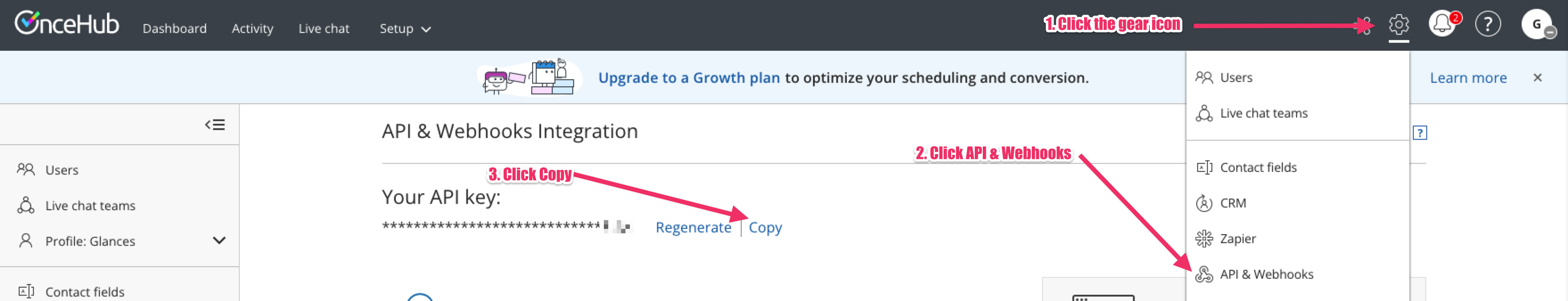Collapse the sidebar using the arrow-lines icon
The image size is (1568, 301).
coord(215,125)
